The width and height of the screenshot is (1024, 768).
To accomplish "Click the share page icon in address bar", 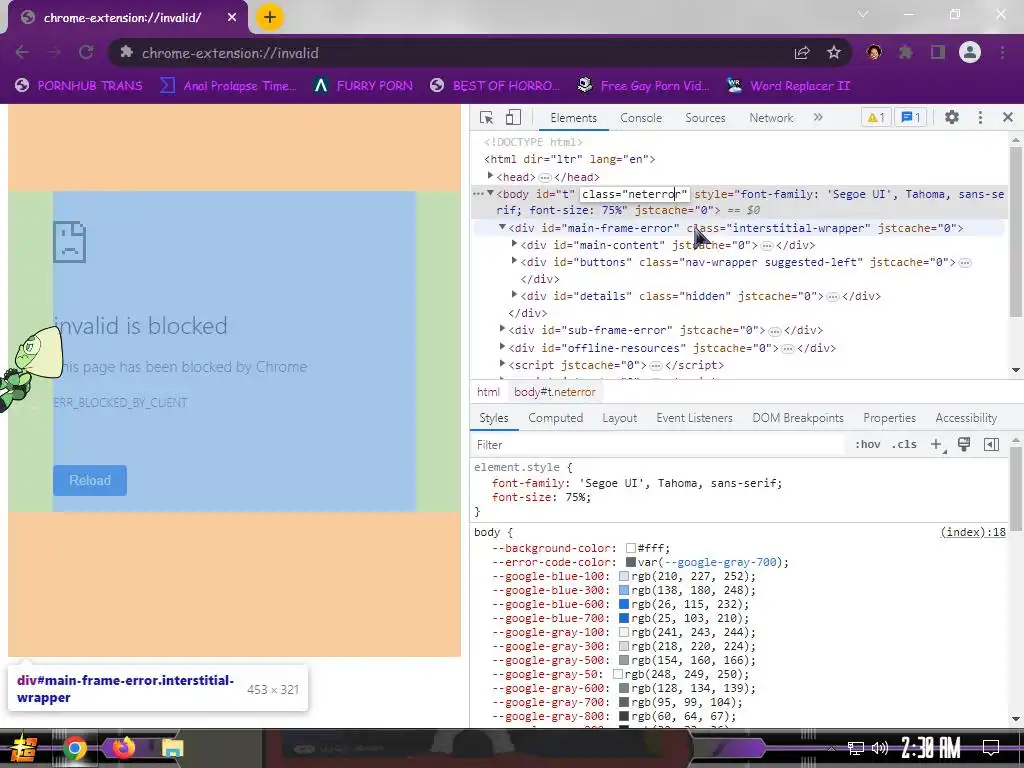I will [802, 53].
